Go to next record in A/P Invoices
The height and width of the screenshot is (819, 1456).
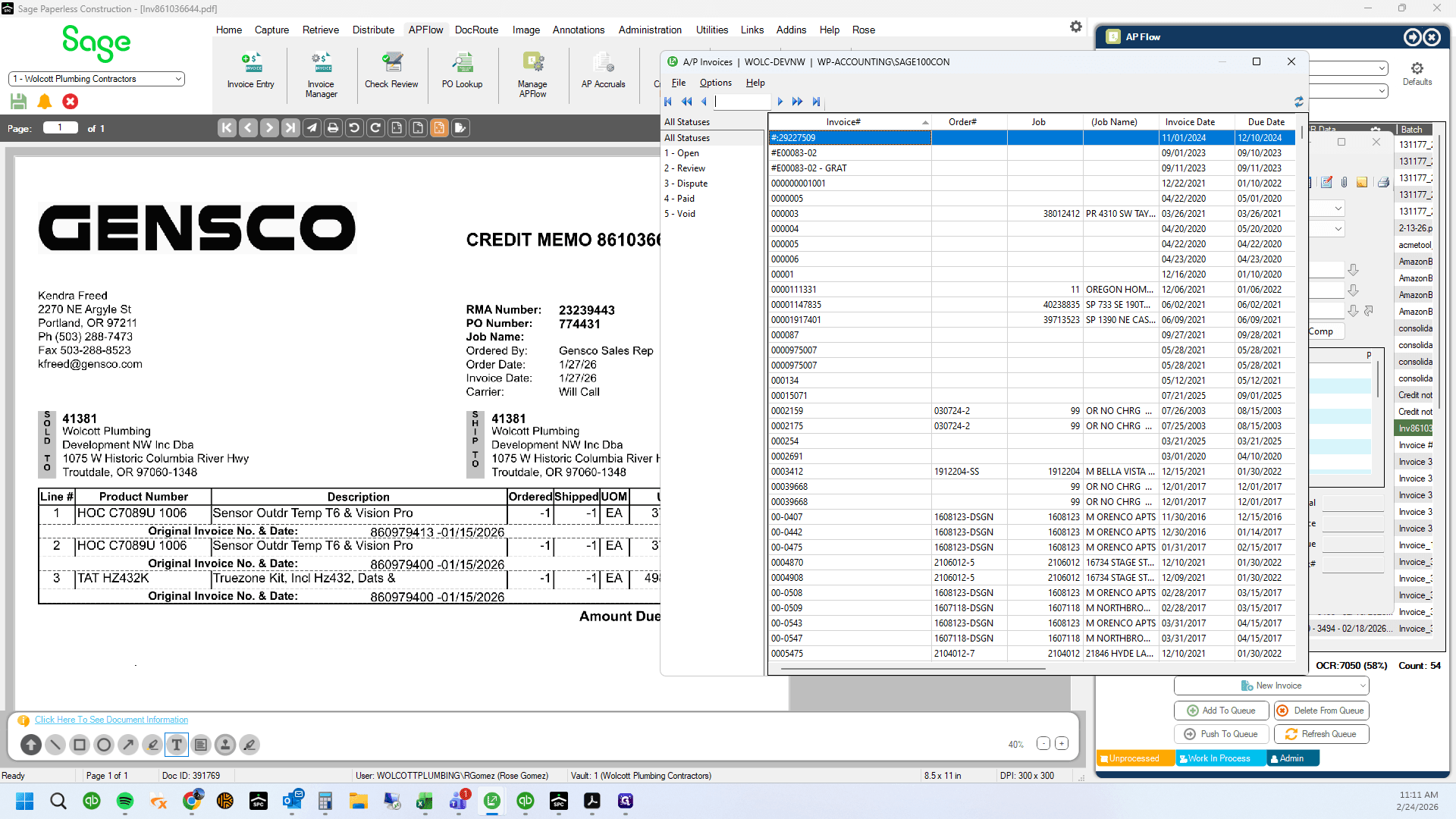780,102
